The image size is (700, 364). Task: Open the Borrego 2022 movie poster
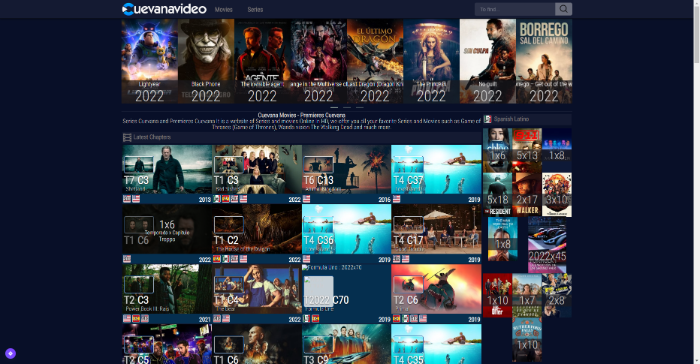(x=544, y=61)
